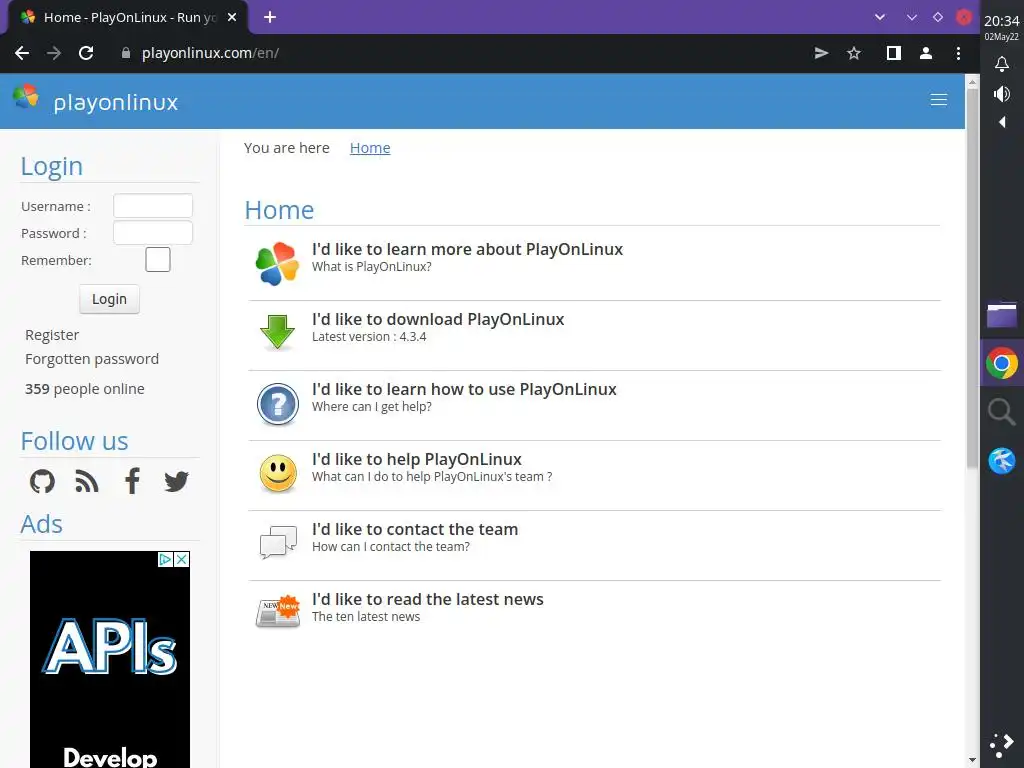This screenshot has height=768, width=1024.
Task: Open the Facebook icon under Follow us
Action: pos(132,481)
